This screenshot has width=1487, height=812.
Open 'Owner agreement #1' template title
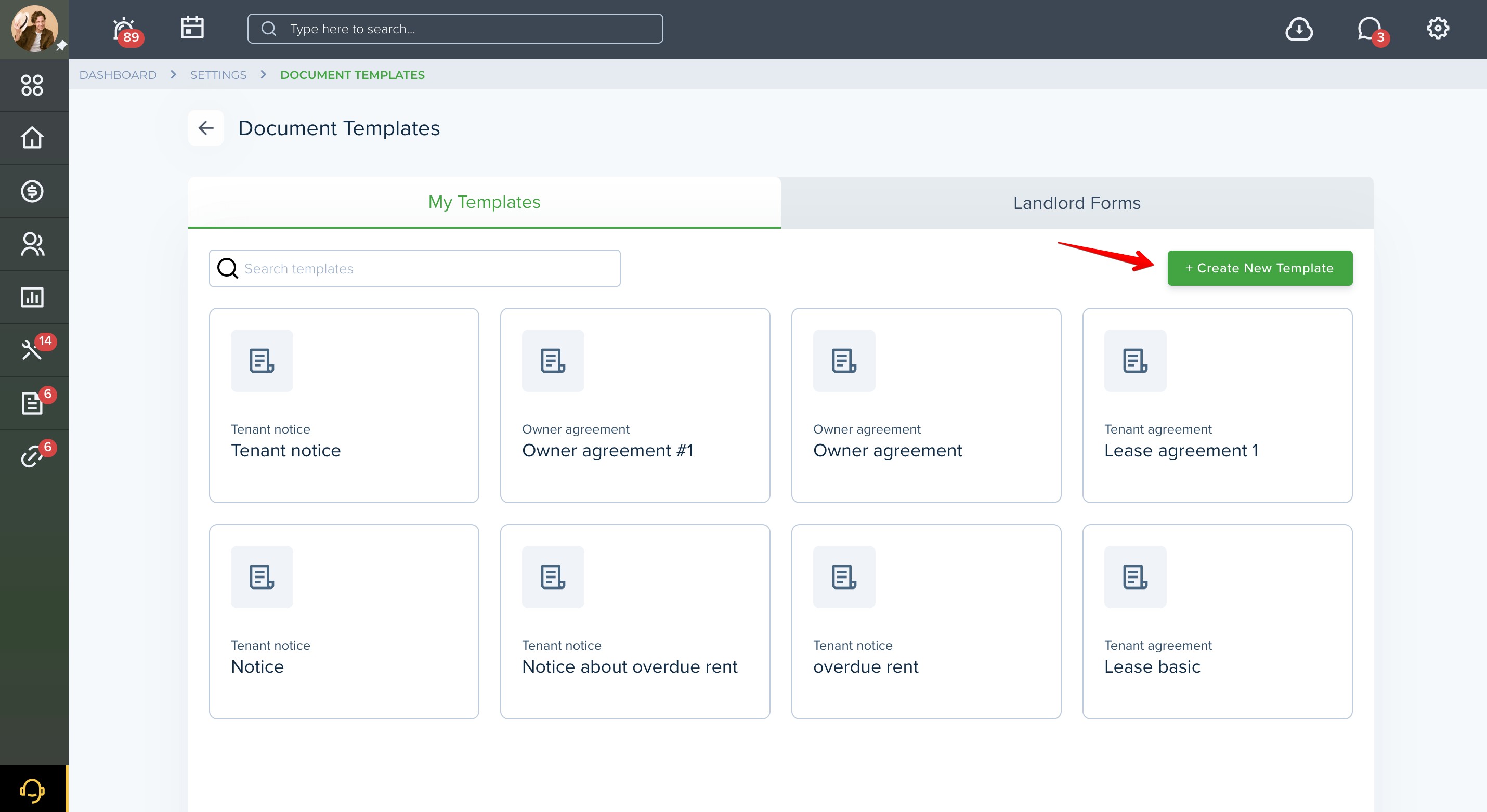click(x=608, y=450)
